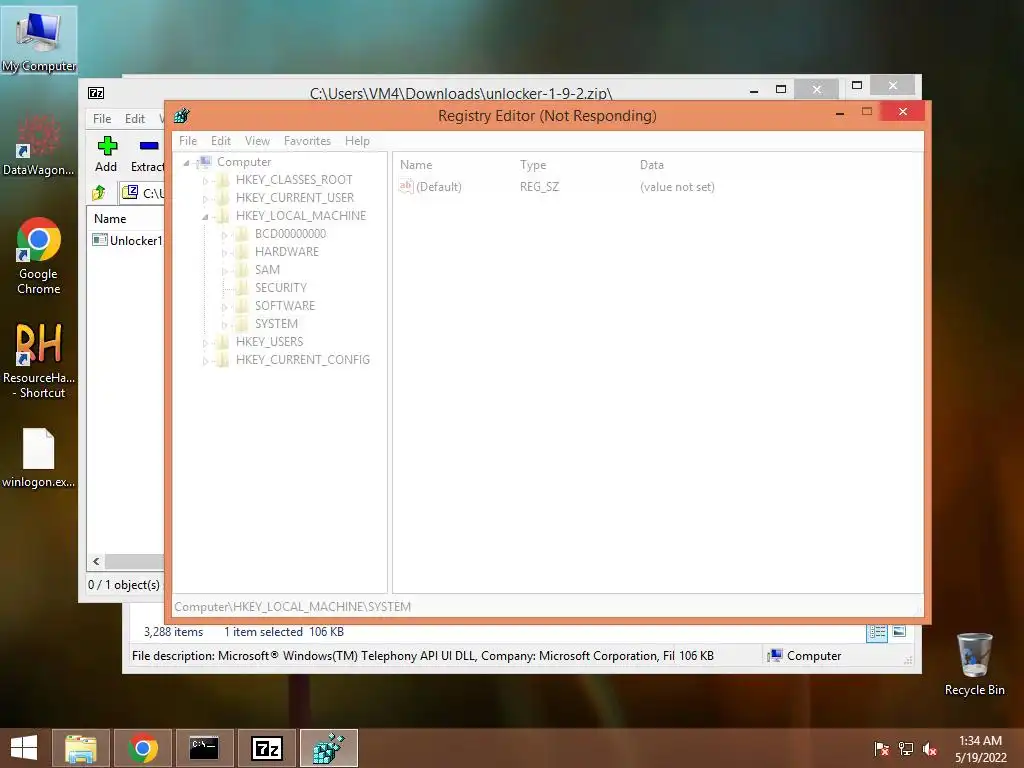This screenshot has width=1024, height=768.
Task: Expand the SYSTEM key arrow
Action: [224, 325]
